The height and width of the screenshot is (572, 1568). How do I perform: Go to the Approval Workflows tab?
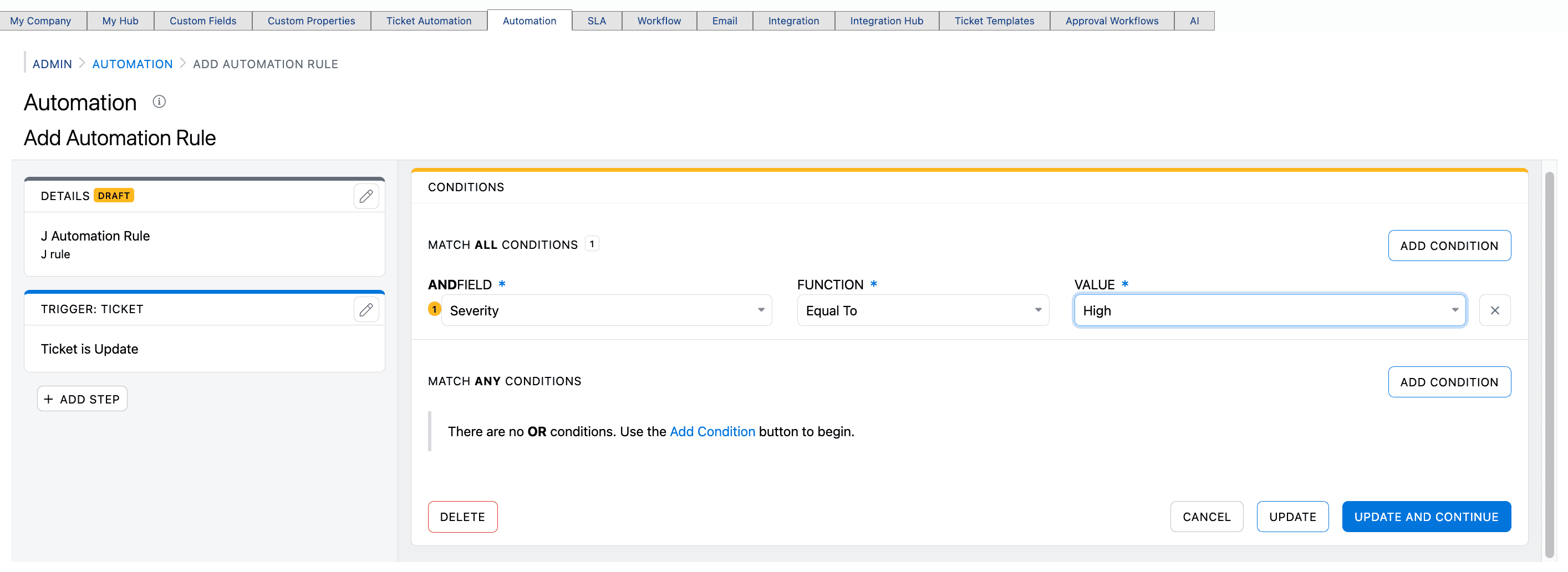click(x=1112, y=21)
